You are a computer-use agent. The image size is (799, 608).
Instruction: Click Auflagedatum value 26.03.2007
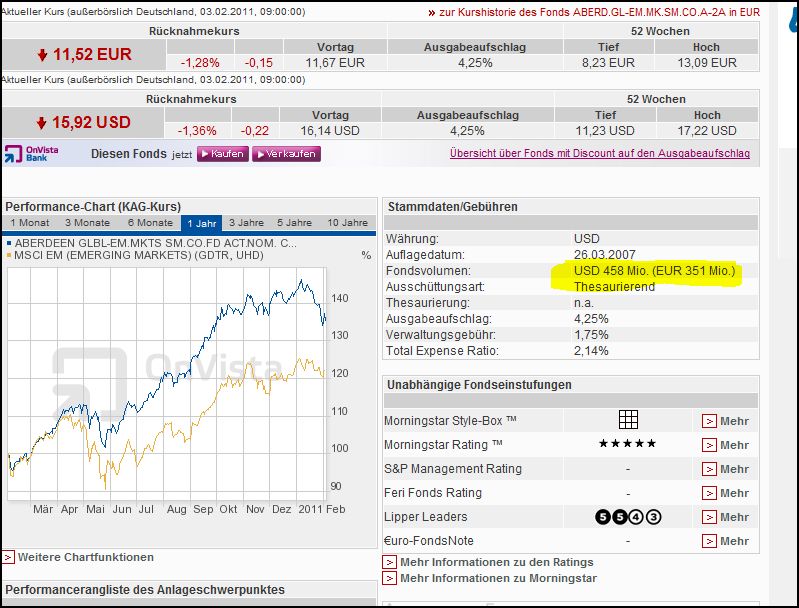[x=604, y=255]
